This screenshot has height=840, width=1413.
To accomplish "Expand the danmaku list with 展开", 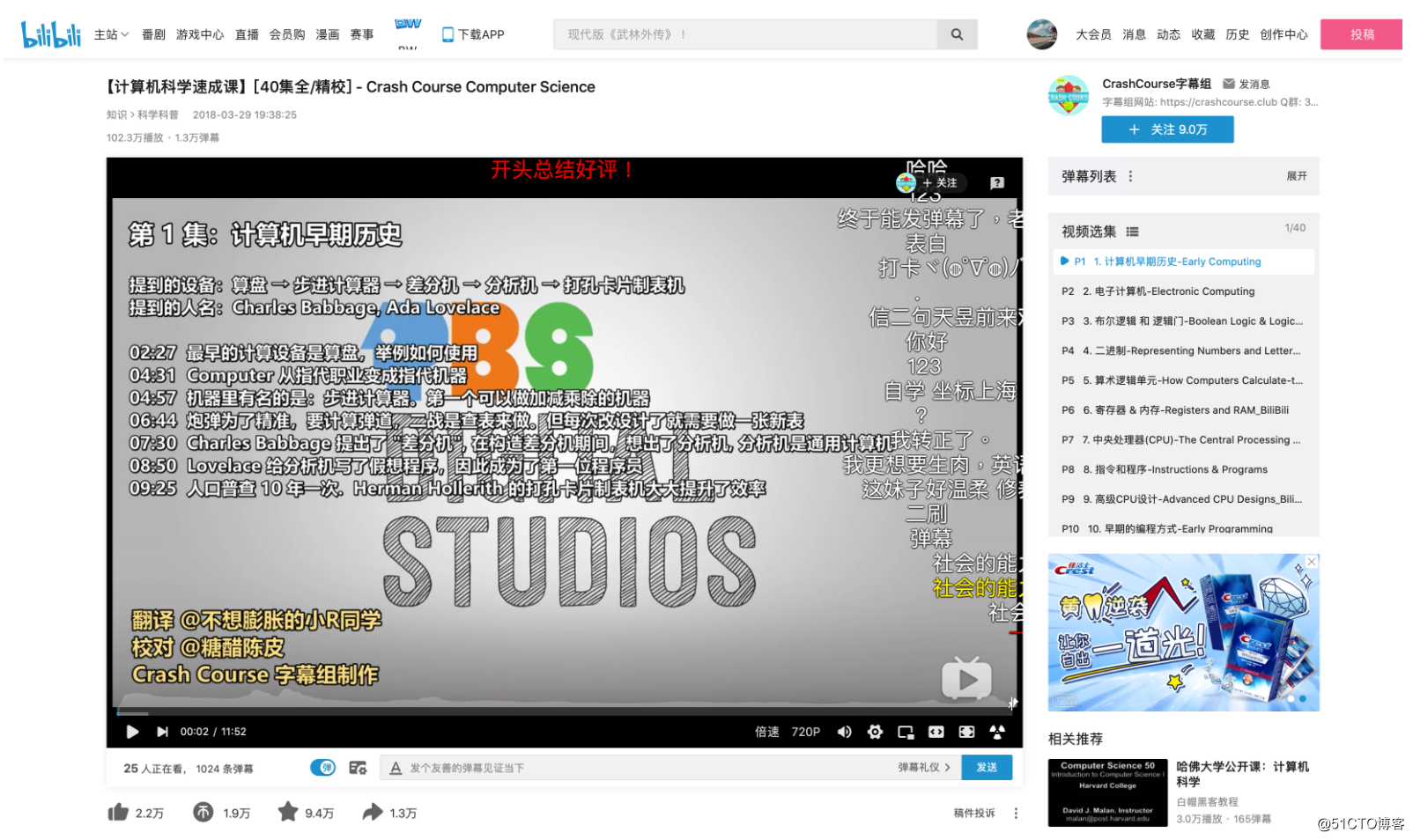I will pyautogui.click(x=1296, y=176).
